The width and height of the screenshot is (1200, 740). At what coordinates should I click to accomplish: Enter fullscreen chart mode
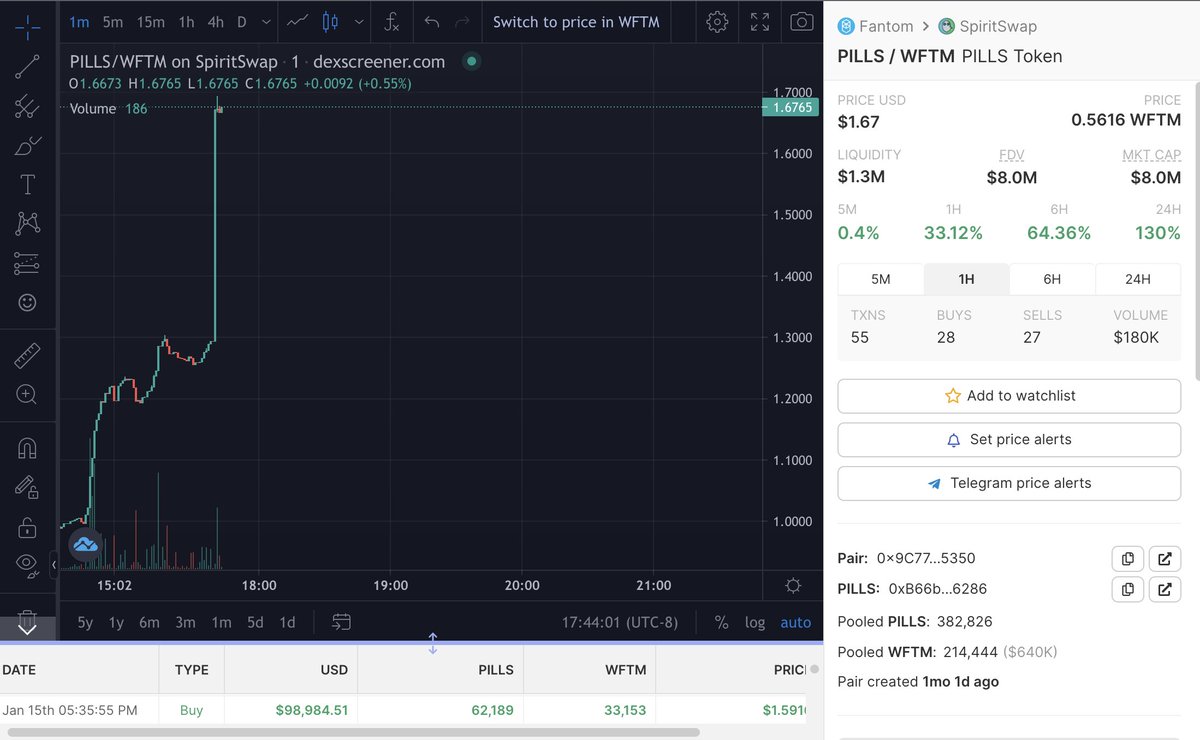pyautogui.click(x=759, y=21)
